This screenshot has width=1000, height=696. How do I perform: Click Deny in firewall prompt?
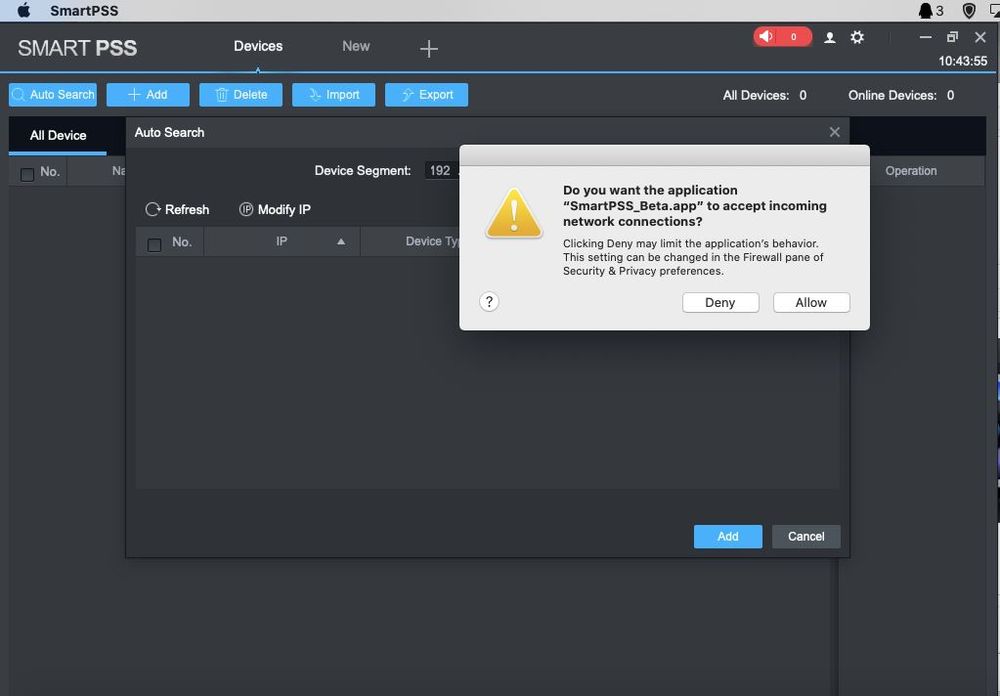tap(721, 302)
